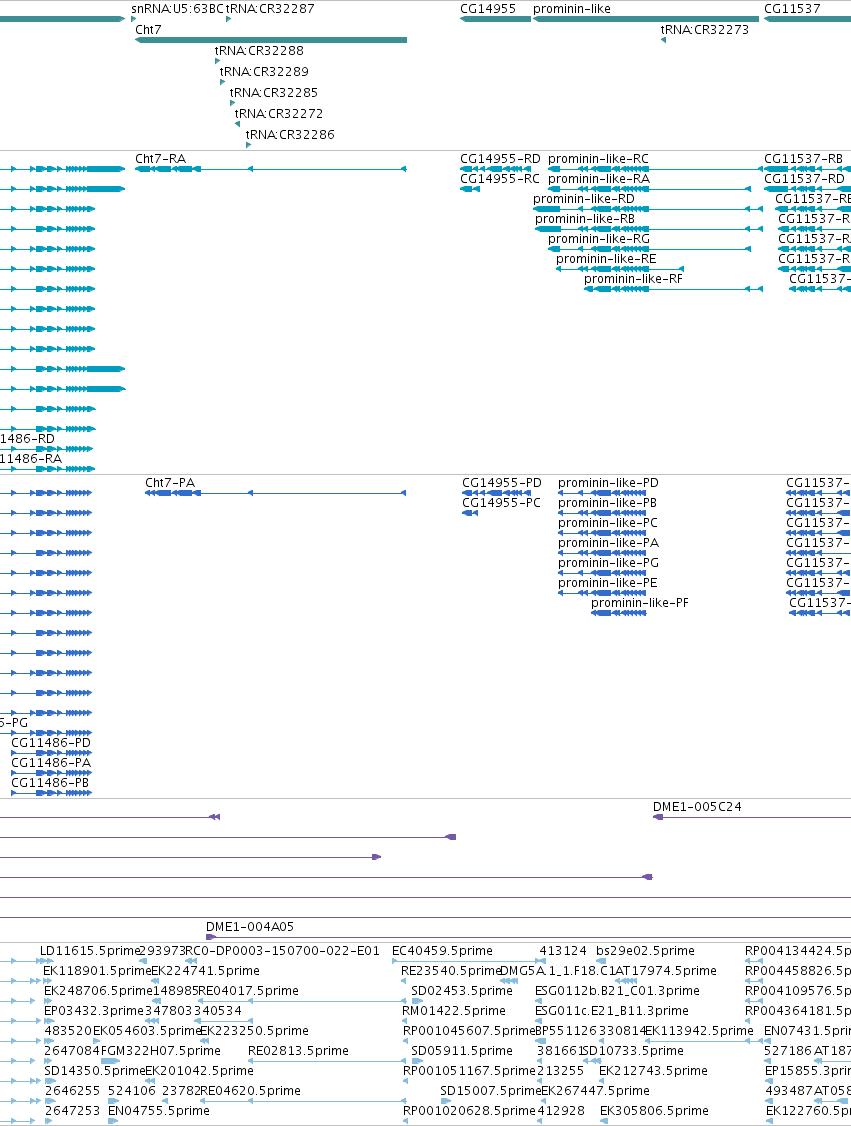Select the prominin-like-RD transcript
The image size is (851, 1126).
click(584, 198)
